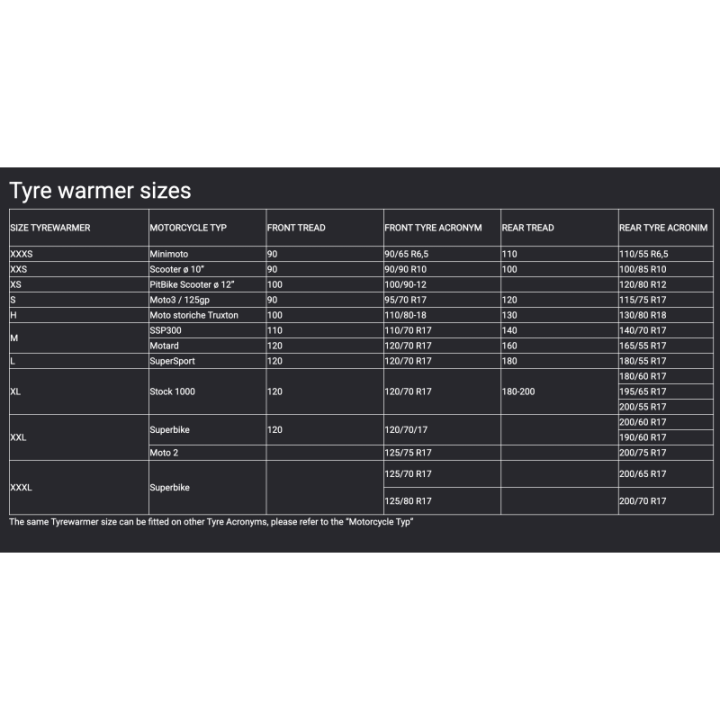Select the FRONT TYRE ACRONYM header cell
The image size is (720, 720).
(x=433, y=228)
